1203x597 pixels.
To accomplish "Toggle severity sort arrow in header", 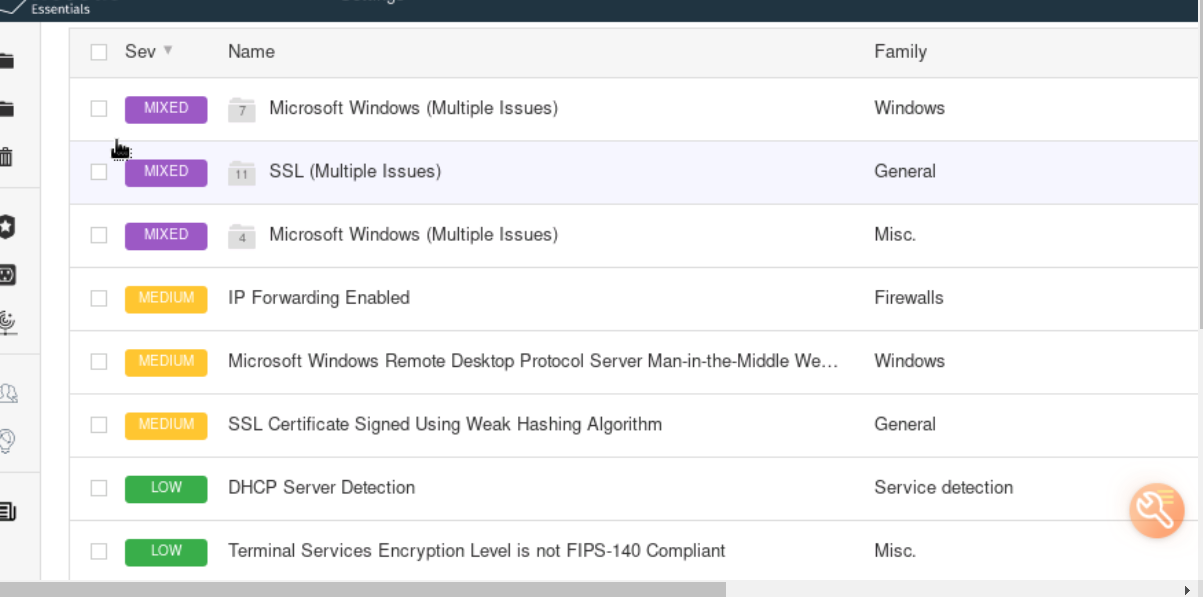I will [168, 50].
